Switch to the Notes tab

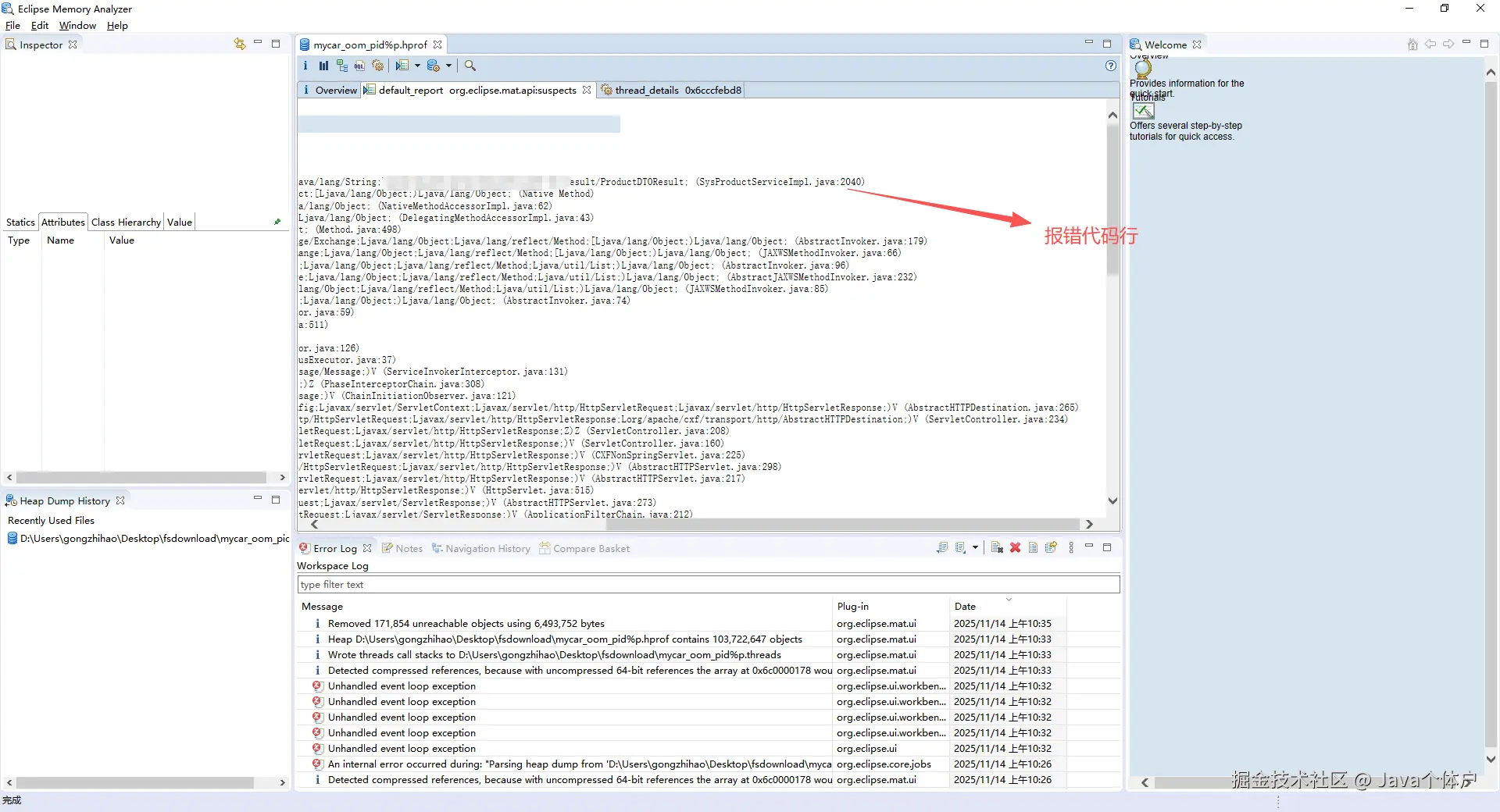[x=402, y=548]
